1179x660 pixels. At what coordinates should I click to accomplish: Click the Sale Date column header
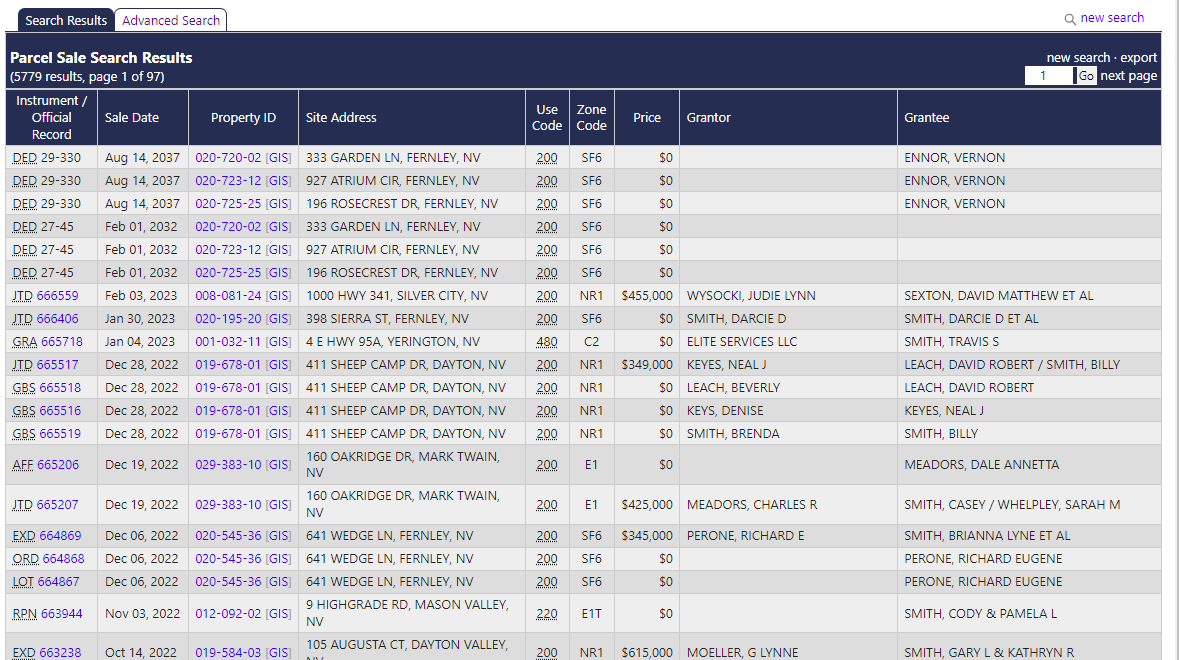132,118
